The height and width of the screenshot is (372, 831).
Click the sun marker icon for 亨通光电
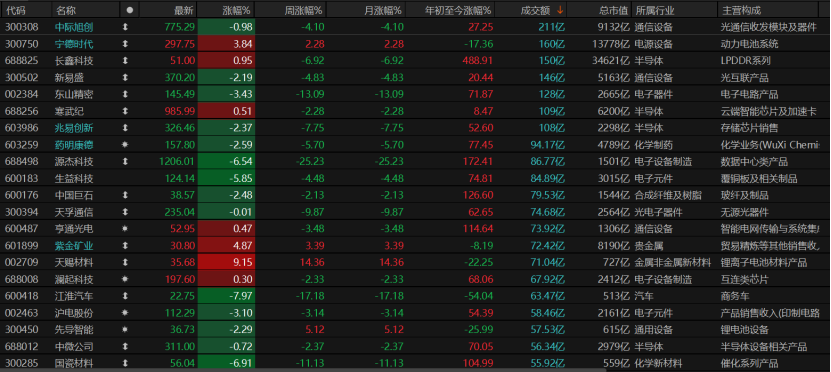[x=125, y=229]
